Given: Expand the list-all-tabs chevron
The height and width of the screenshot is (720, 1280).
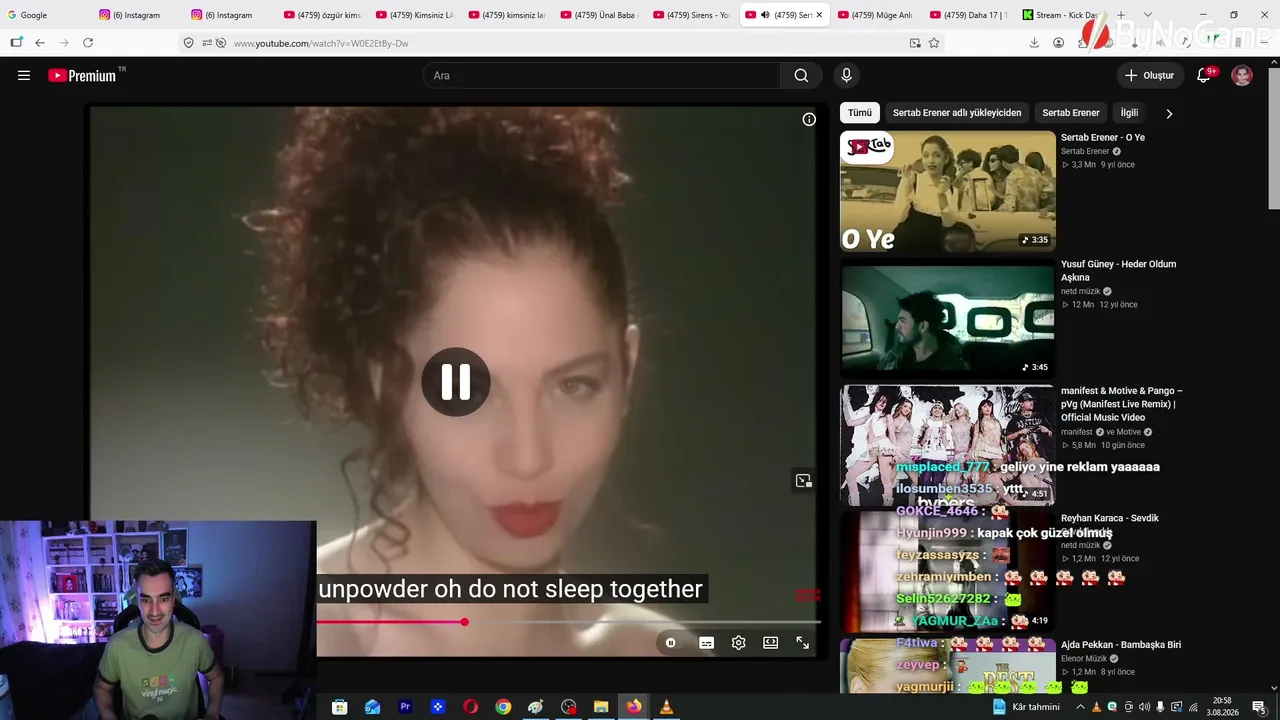Looking at the screenshot, I should [x=1148, y=15].
